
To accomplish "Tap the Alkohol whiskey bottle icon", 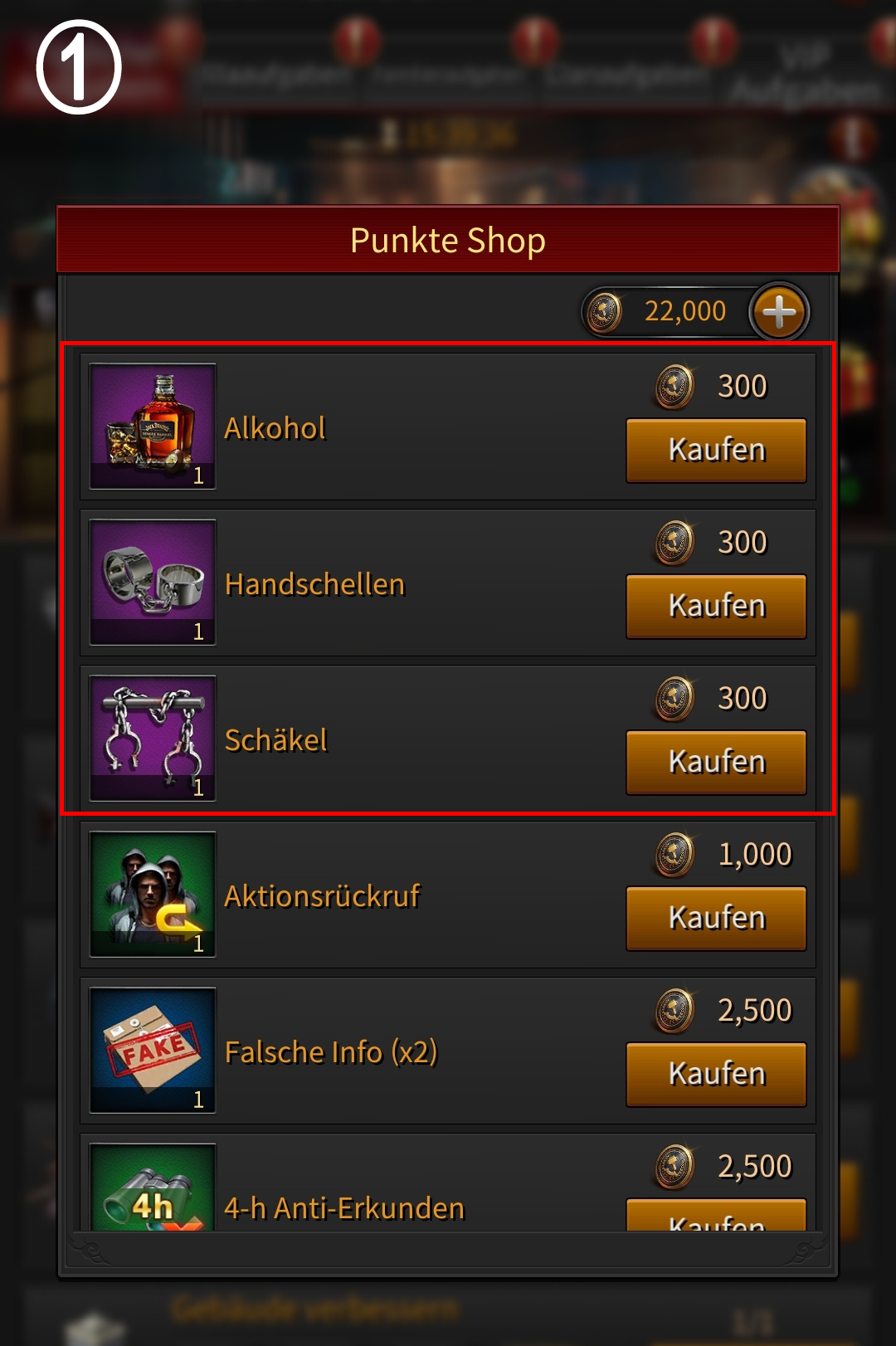I will click(153, 427).
